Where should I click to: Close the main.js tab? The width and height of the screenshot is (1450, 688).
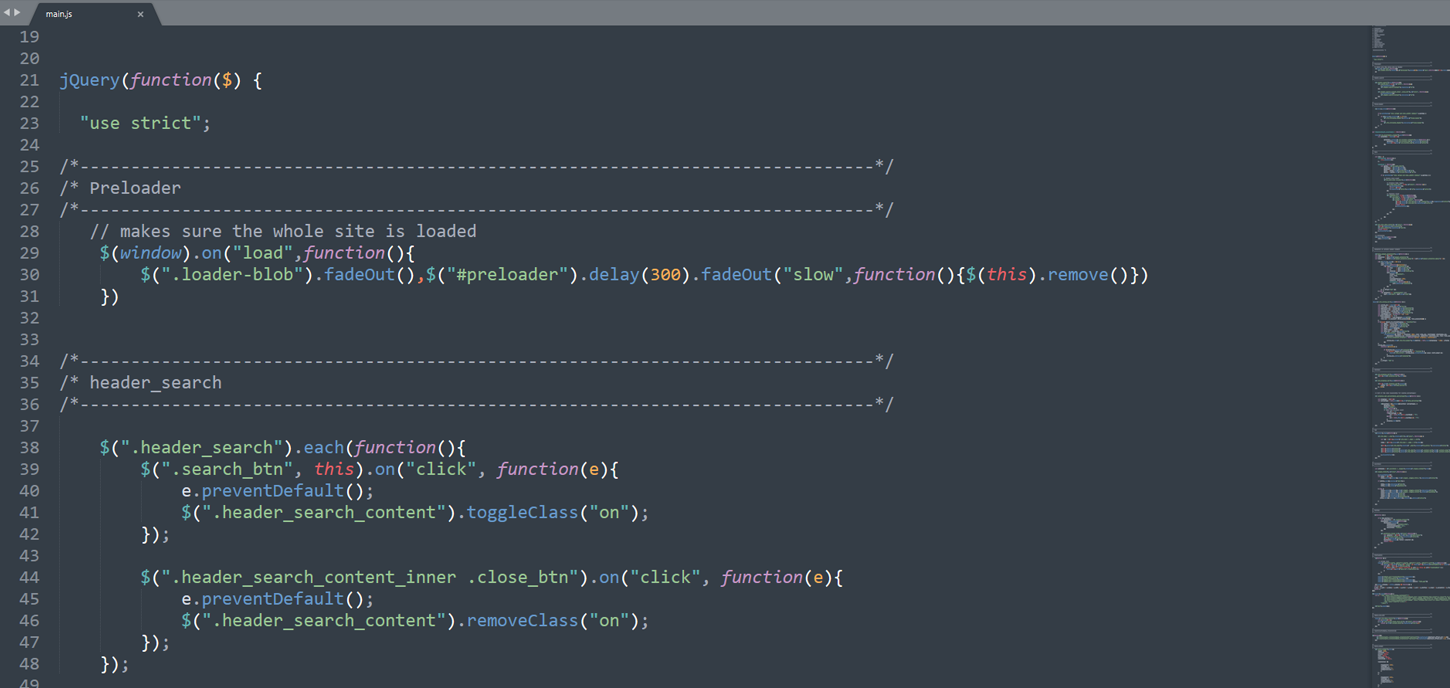coord(140,14)
